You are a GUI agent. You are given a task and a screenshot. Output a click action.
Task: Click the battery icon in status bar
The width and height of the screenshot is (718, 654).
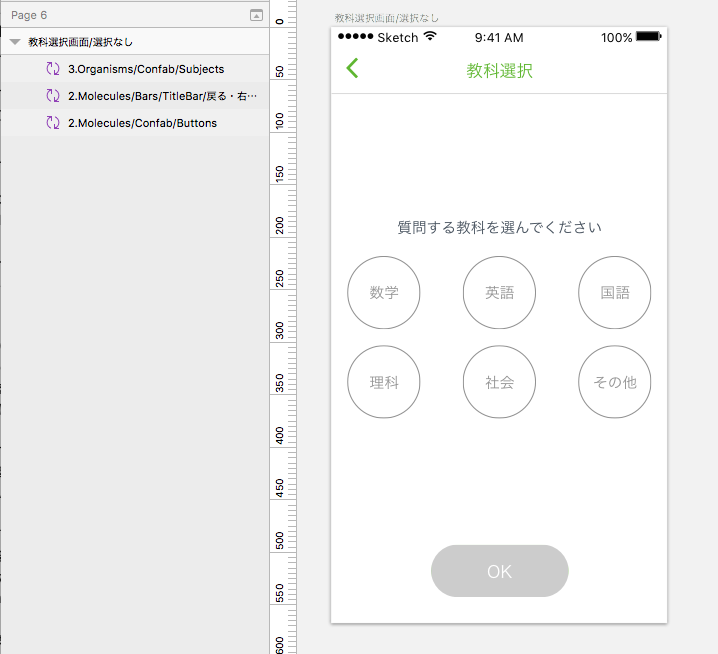point(648,36)
